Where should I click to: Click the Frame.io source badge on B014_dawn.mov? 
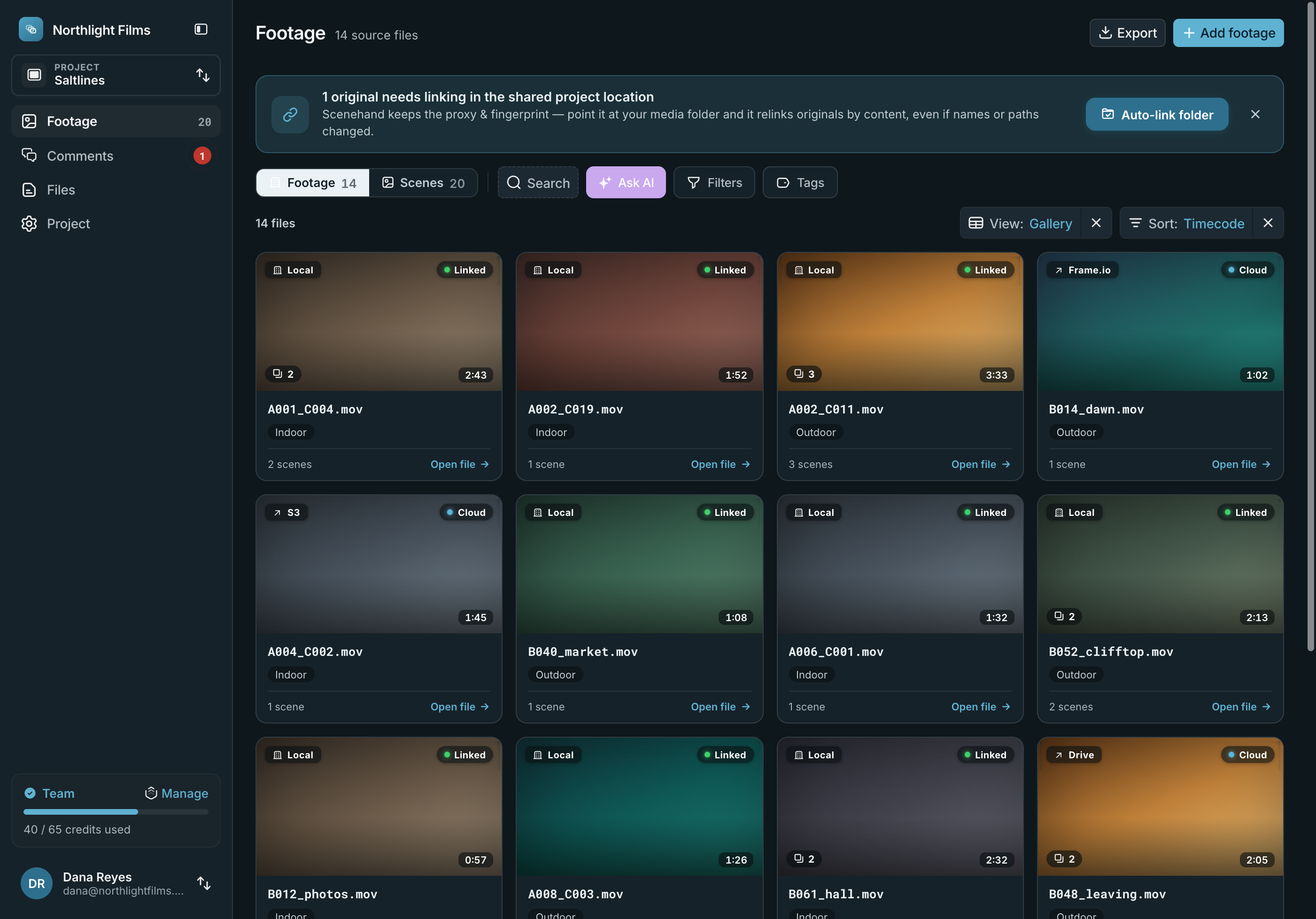click(1082, 270)
